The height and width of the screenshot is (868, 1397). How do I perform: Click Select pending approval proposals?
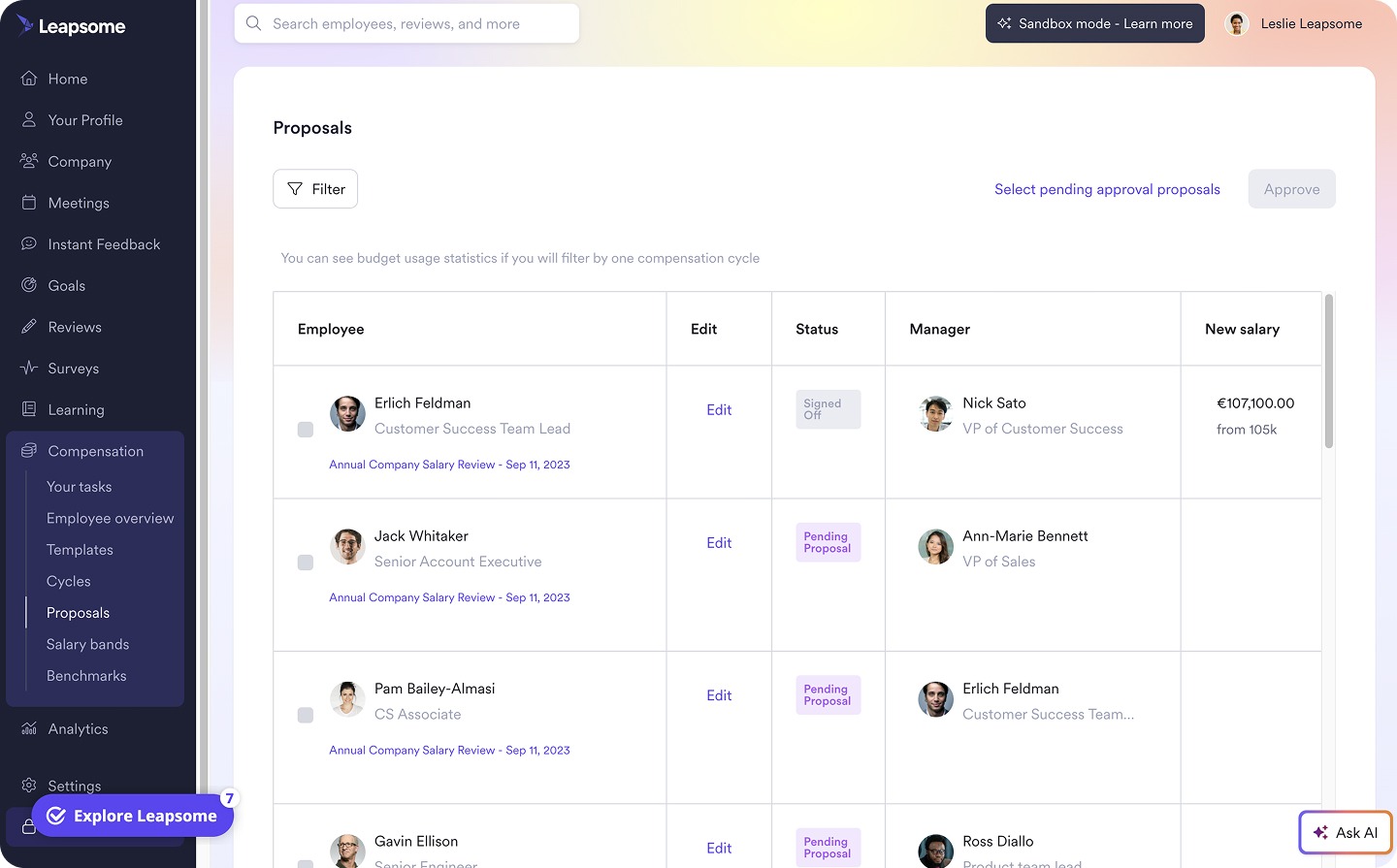pos(1107,189)
